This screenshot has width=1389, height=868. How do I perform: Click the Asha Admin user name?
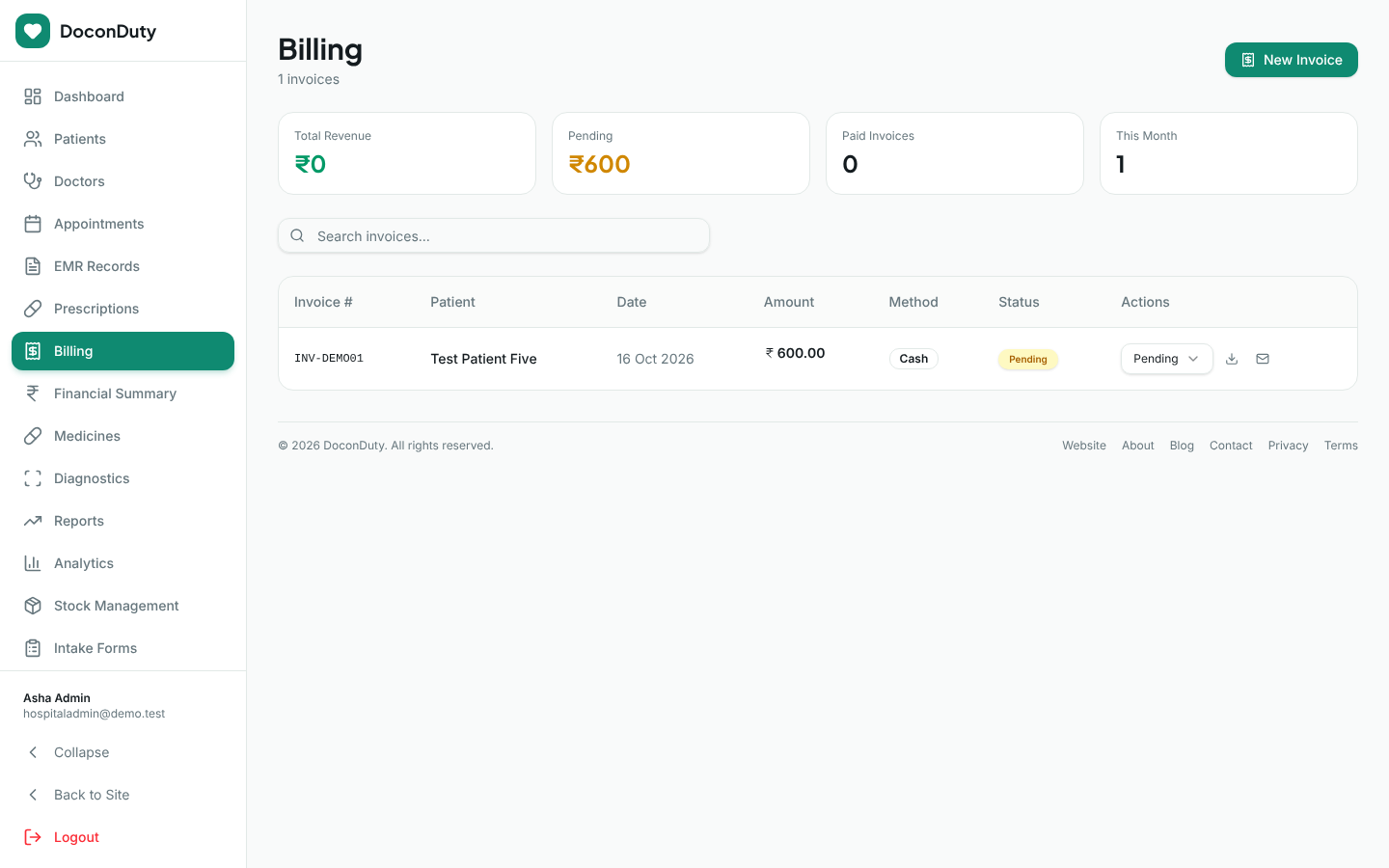coord(57,698)
